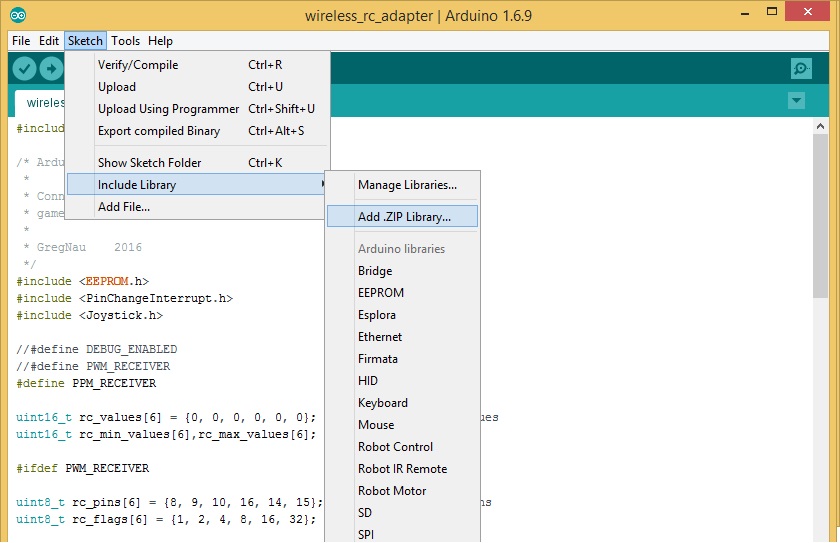
Task: Include the Esplora library
Action: 402,315
